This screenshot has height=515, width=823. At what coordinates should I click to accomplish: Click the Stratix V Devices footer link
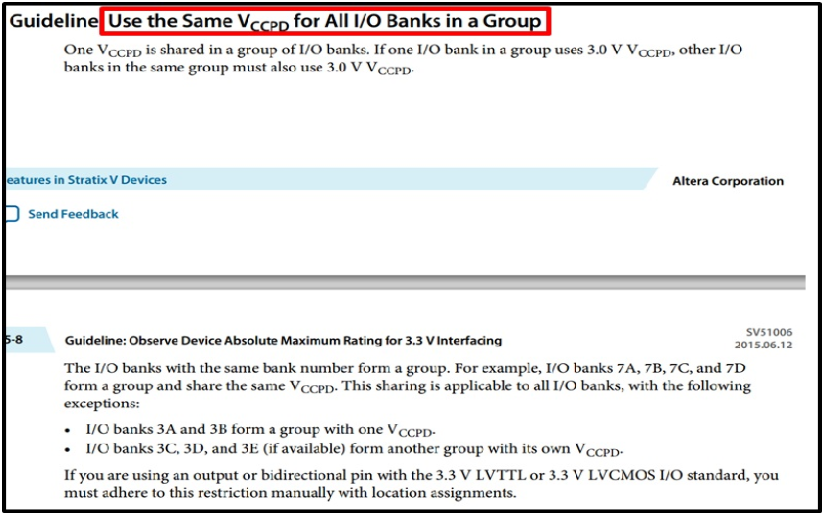click(86, 180)
